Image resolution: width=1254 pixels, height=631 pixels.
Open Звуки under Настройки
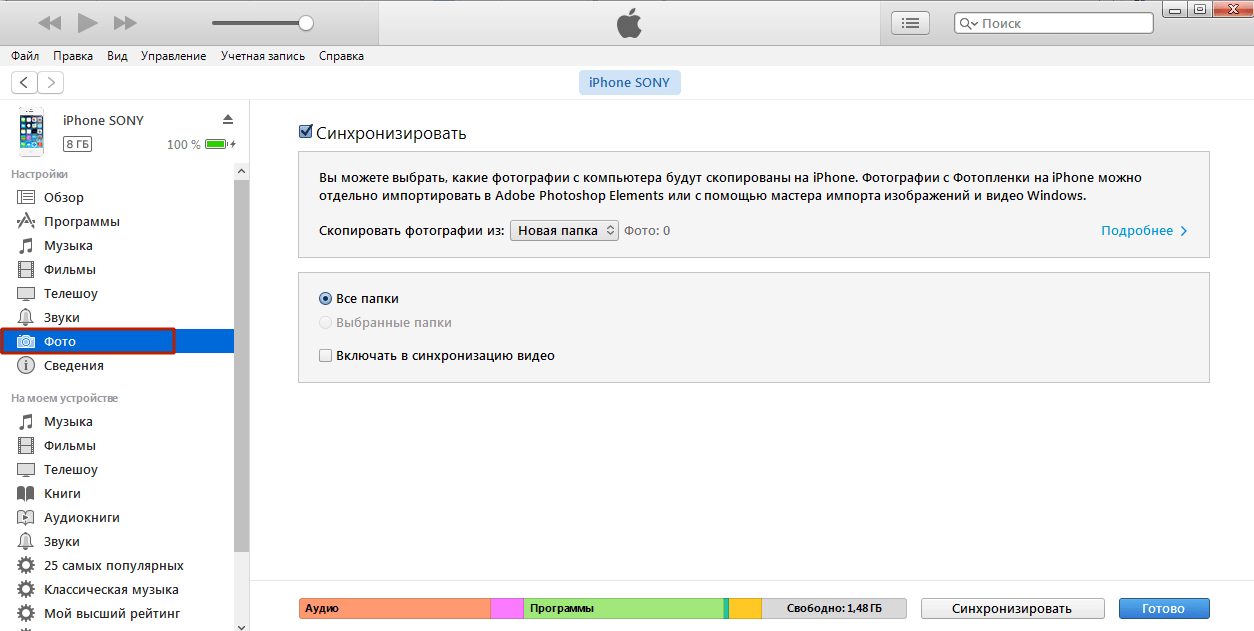(x=117, y=317)
